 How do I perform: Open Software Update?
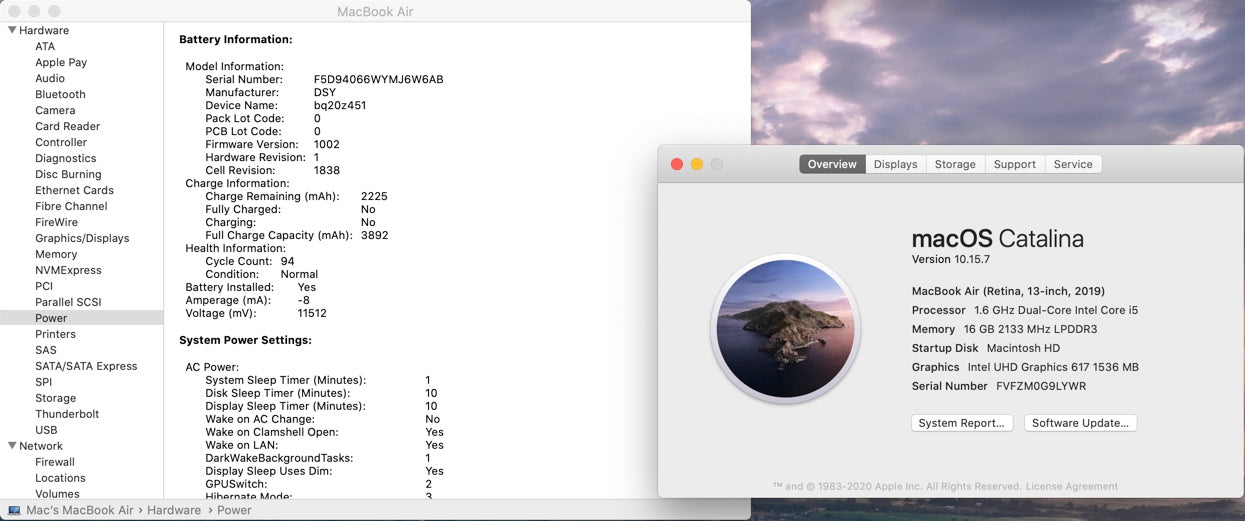(1080, 423)
